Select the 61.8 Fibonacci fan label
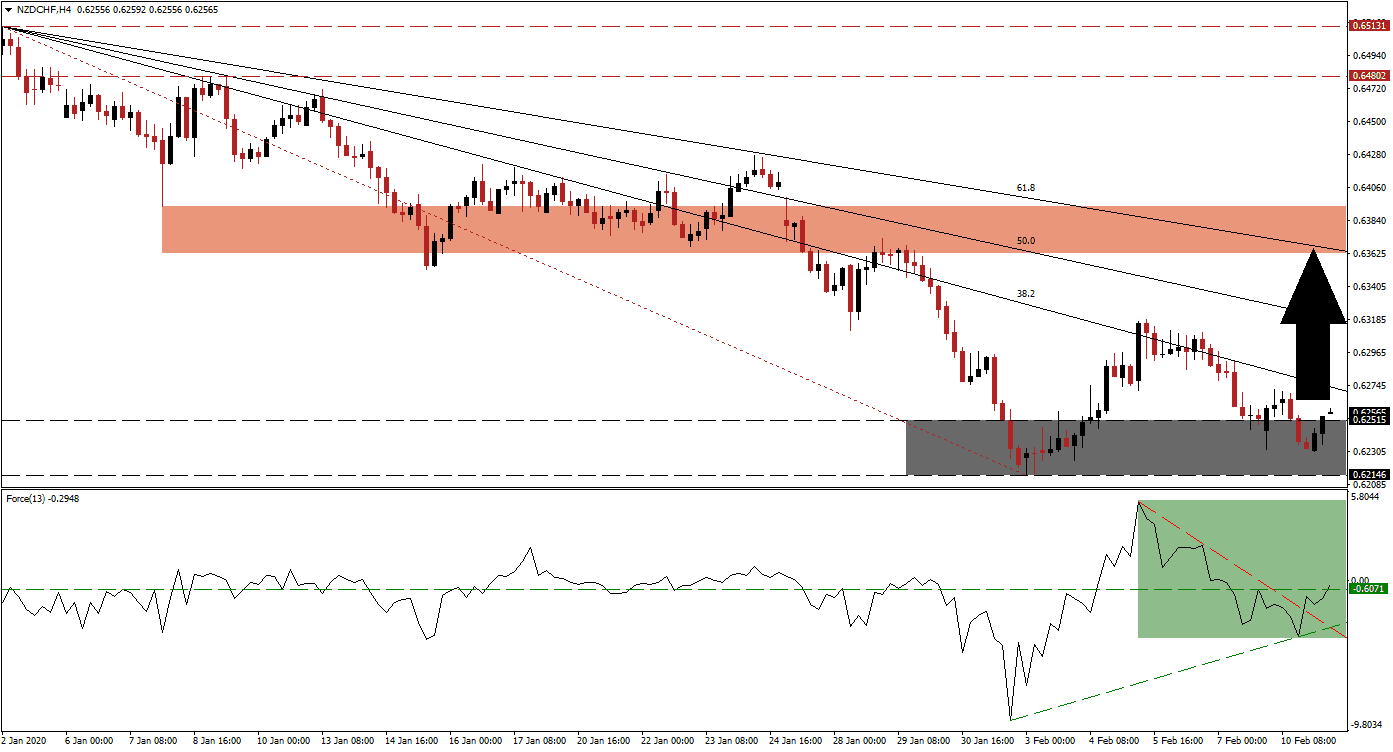Image resolution: width=1393 pixels, height=752 pixels. click(x=1025, y=187)
